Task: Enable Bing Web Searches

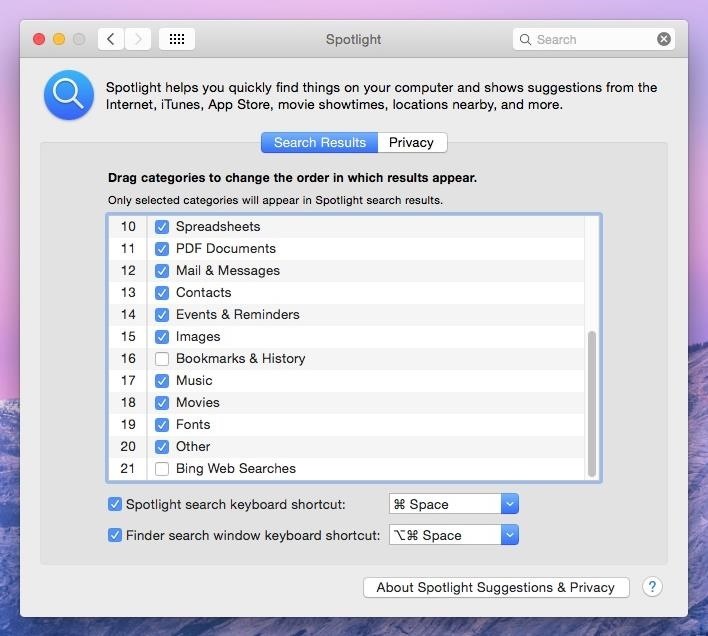Action: click(162, 469)
